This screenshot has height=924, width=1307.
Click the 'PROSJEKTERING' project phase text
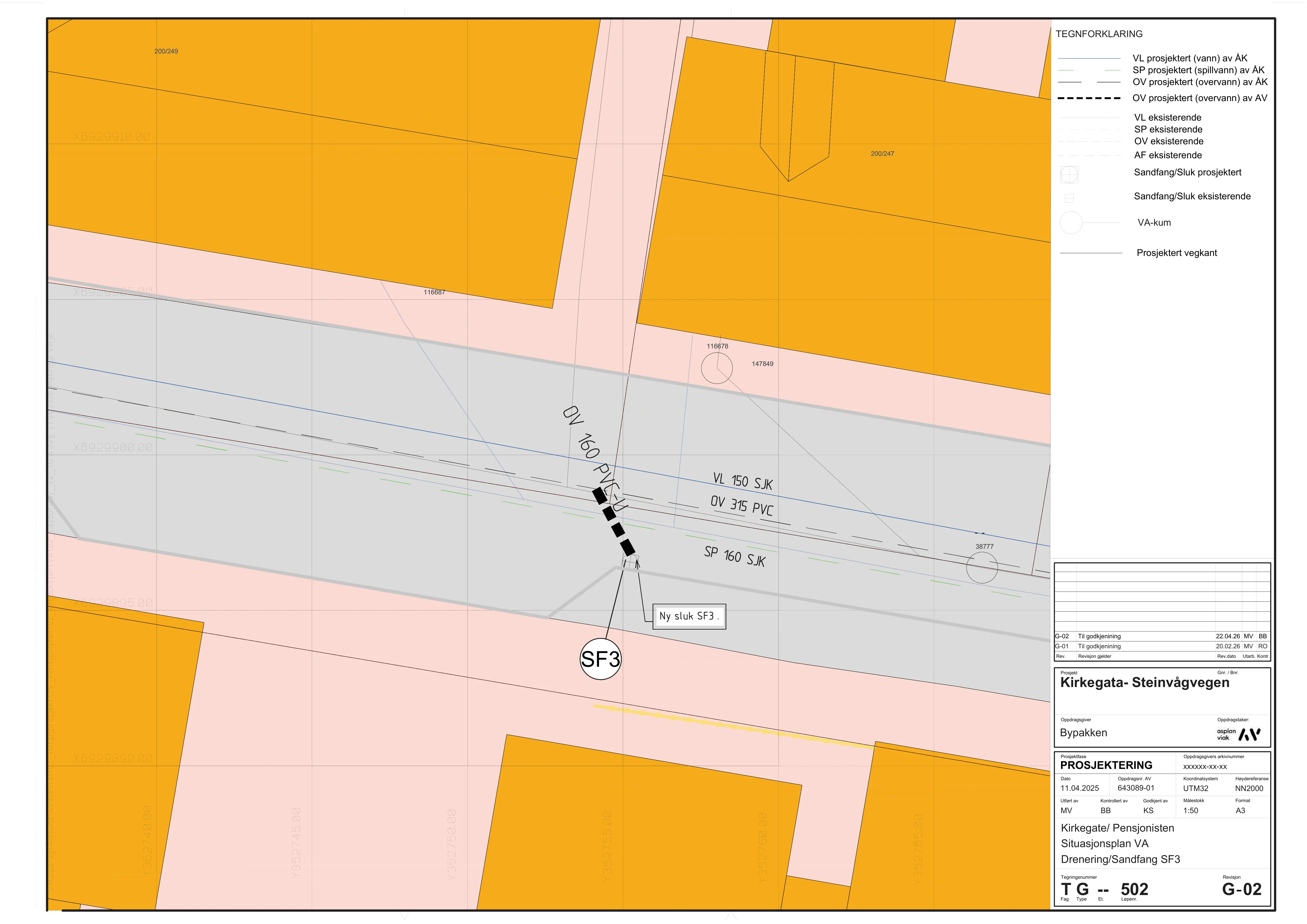[1106, 766]
